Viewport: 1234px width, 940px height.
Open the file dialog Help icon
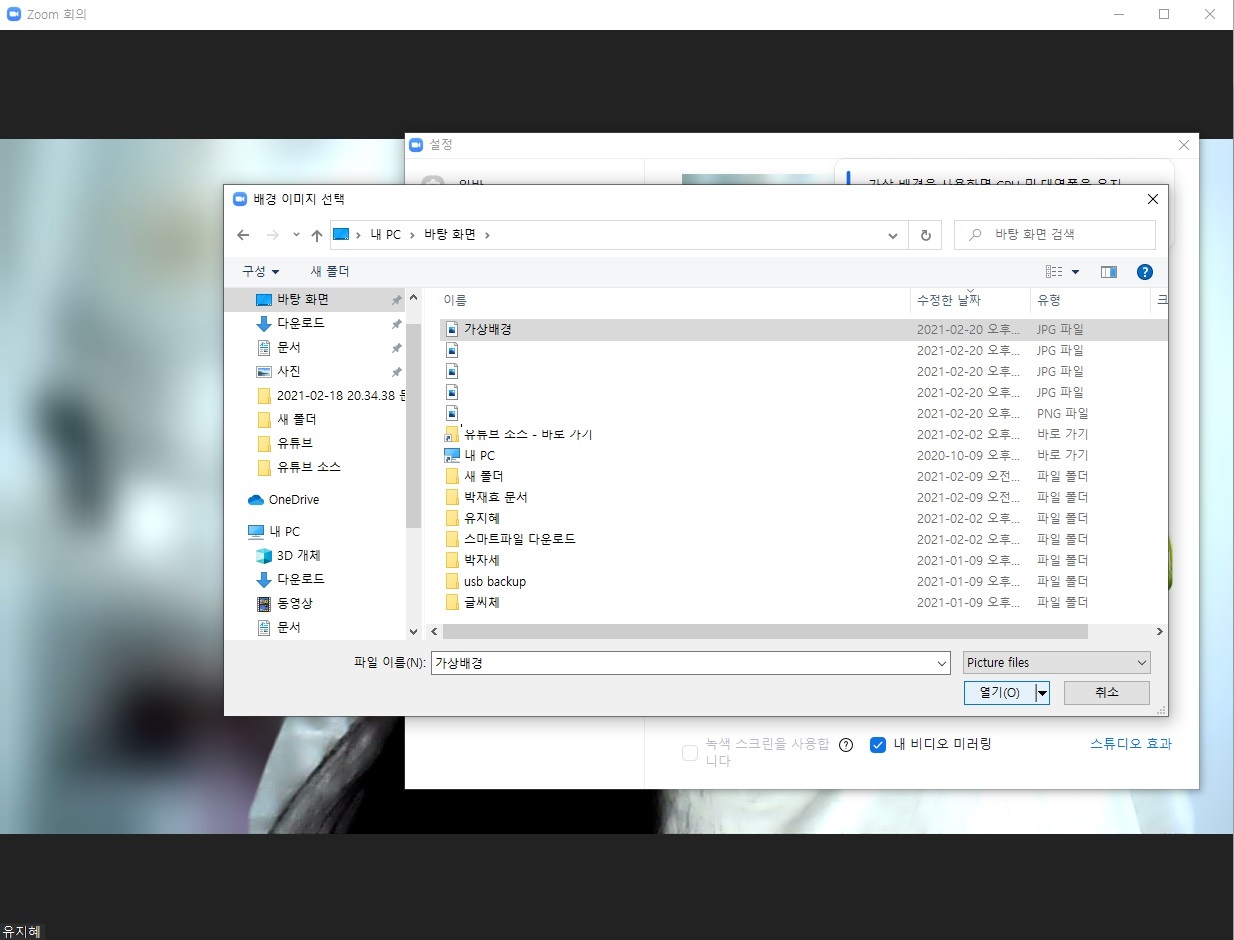1145,272
